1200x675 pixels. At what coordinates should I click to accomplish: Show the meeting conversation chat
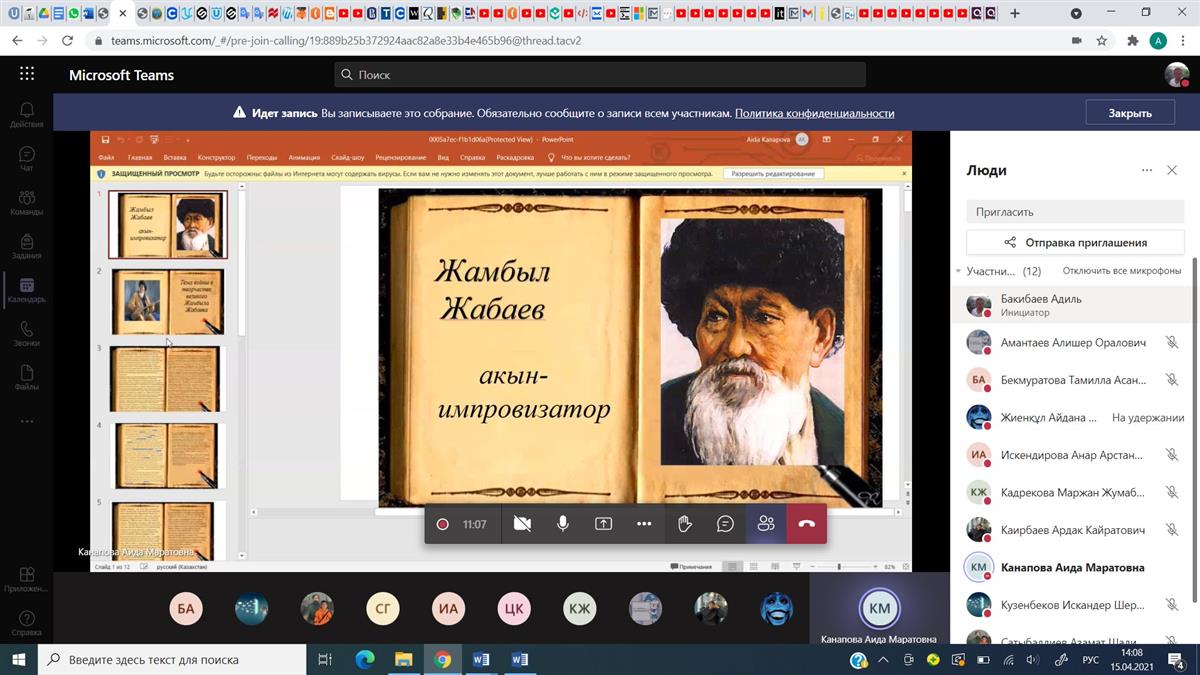[726, 524]
